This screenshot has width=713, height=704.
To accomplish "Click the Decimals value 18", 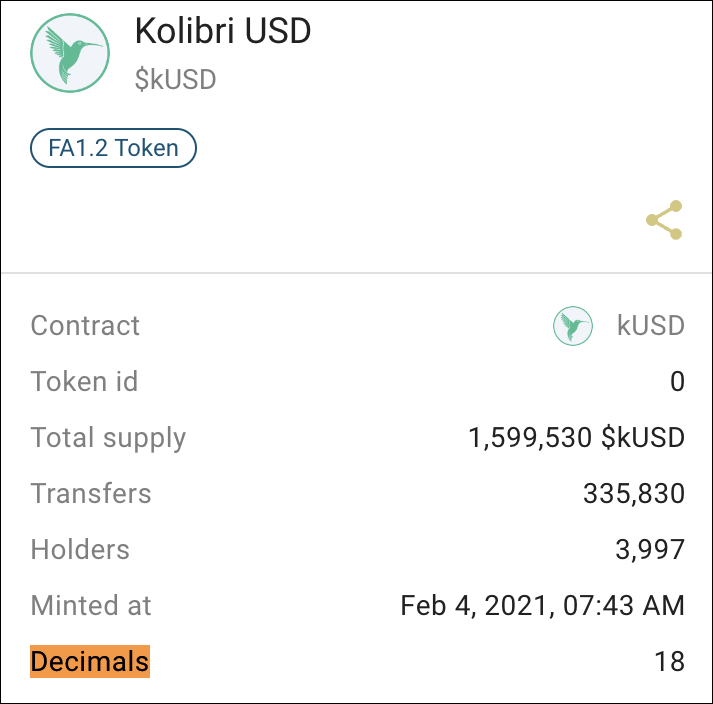I will coord(670,661).
